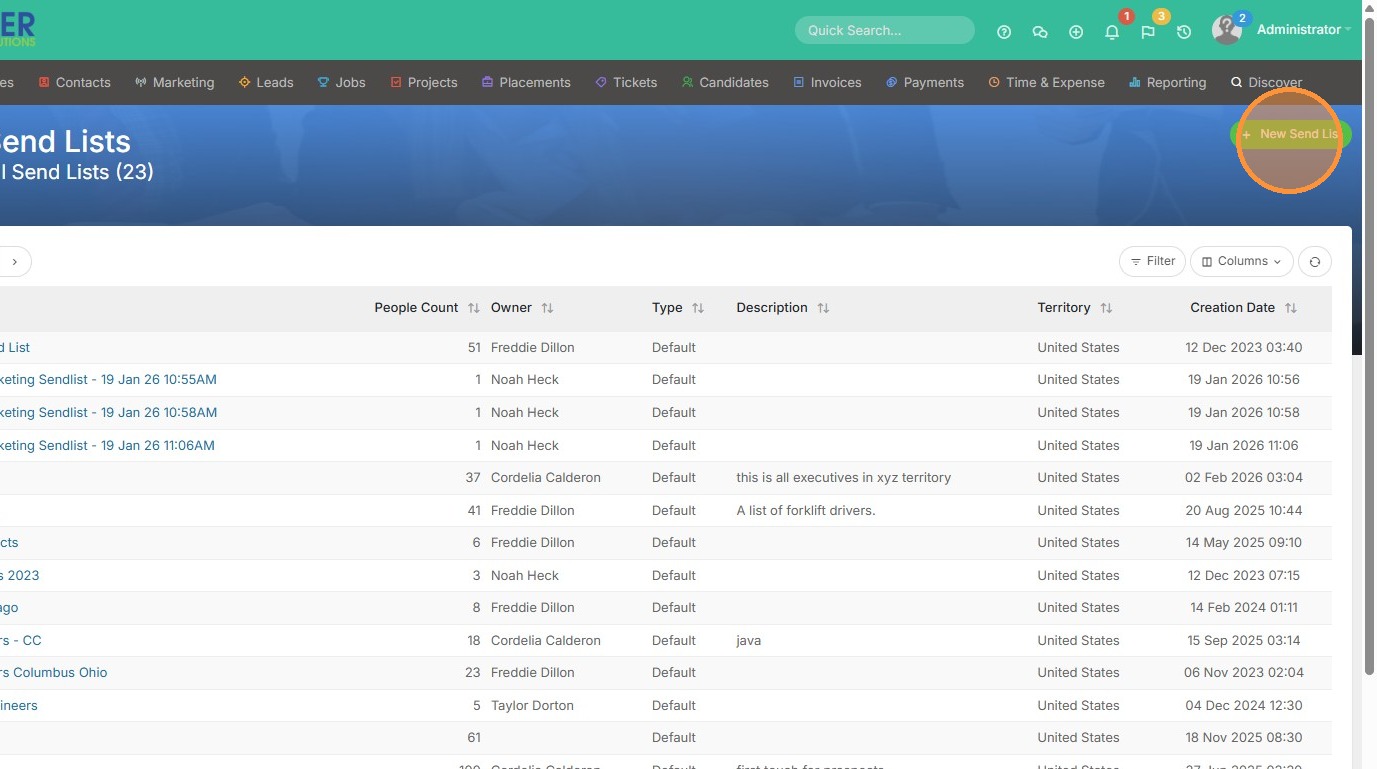Go to the next page arrow
The height and width of the screenshot is (769, 1377).
[14, 262]
